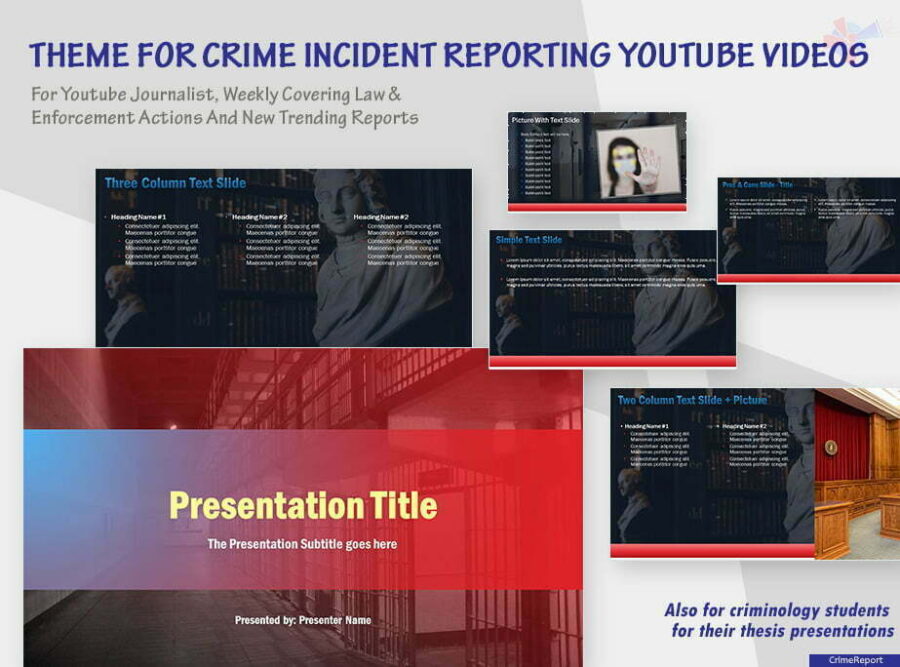Image resolution: width=900 pixels, height=667 pixels.
Task: Open the Three Column Text Slide thumbnail
Action: tap(283, 257)
